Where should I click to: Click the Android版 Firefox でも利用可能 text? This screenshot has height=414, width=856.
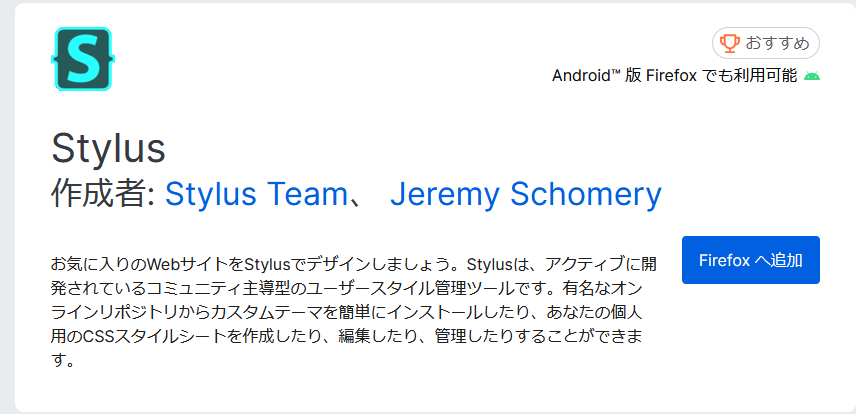pyautogui.click(x=675, y=75)
